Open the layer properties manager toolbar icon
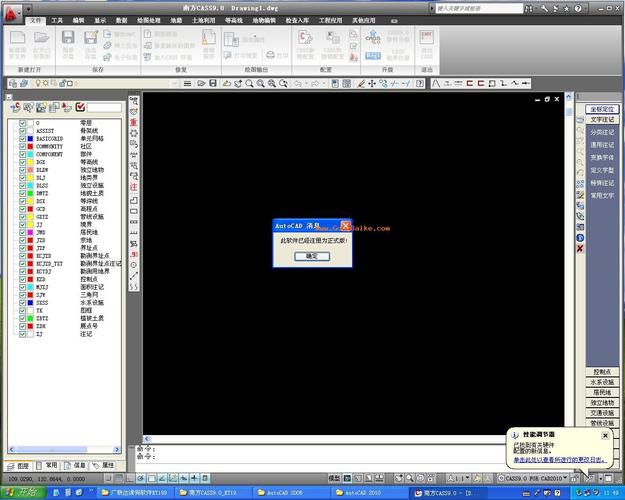Image resolution: width=625 pixels, height=500 pixels. click(13, 83)
